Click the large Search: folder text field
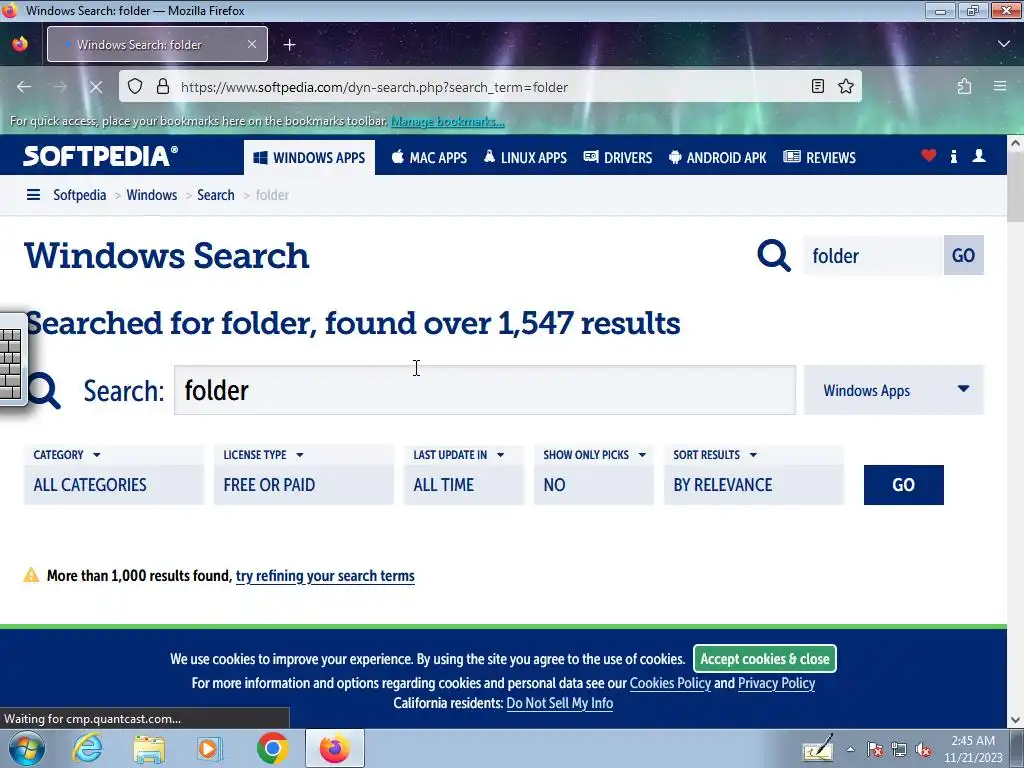The height and width of the screenshot is (768, 1024). pyautogui.click(x=485, y=390)
